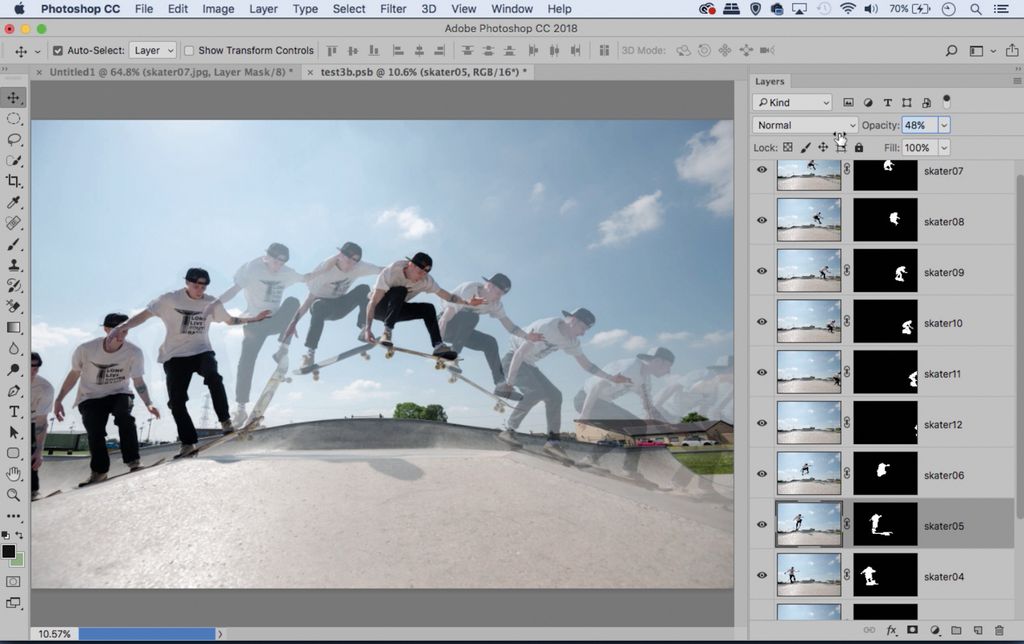This screenshot has height=644, width=1024.
Task: Select the skater05 layer mask thumbnail
Action: click(x=884, y=523)
